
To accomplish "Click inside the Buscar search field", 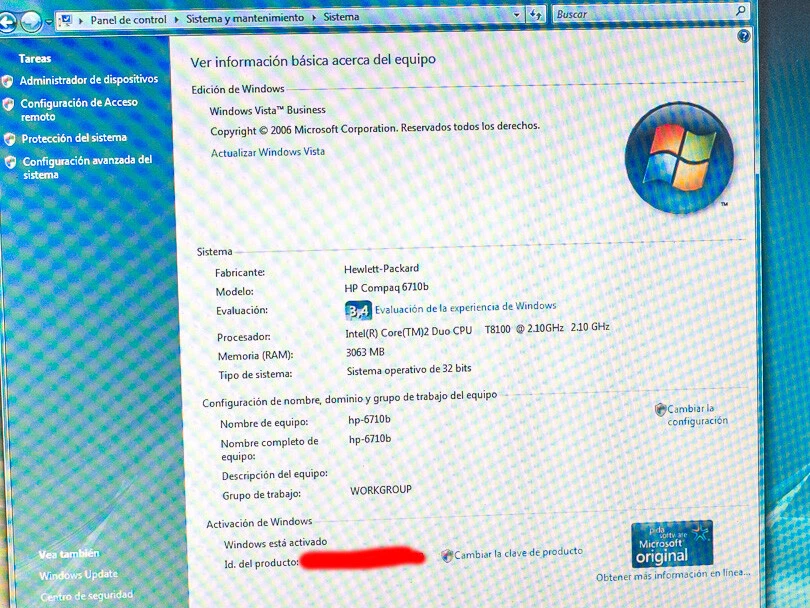I will [620, 14].
